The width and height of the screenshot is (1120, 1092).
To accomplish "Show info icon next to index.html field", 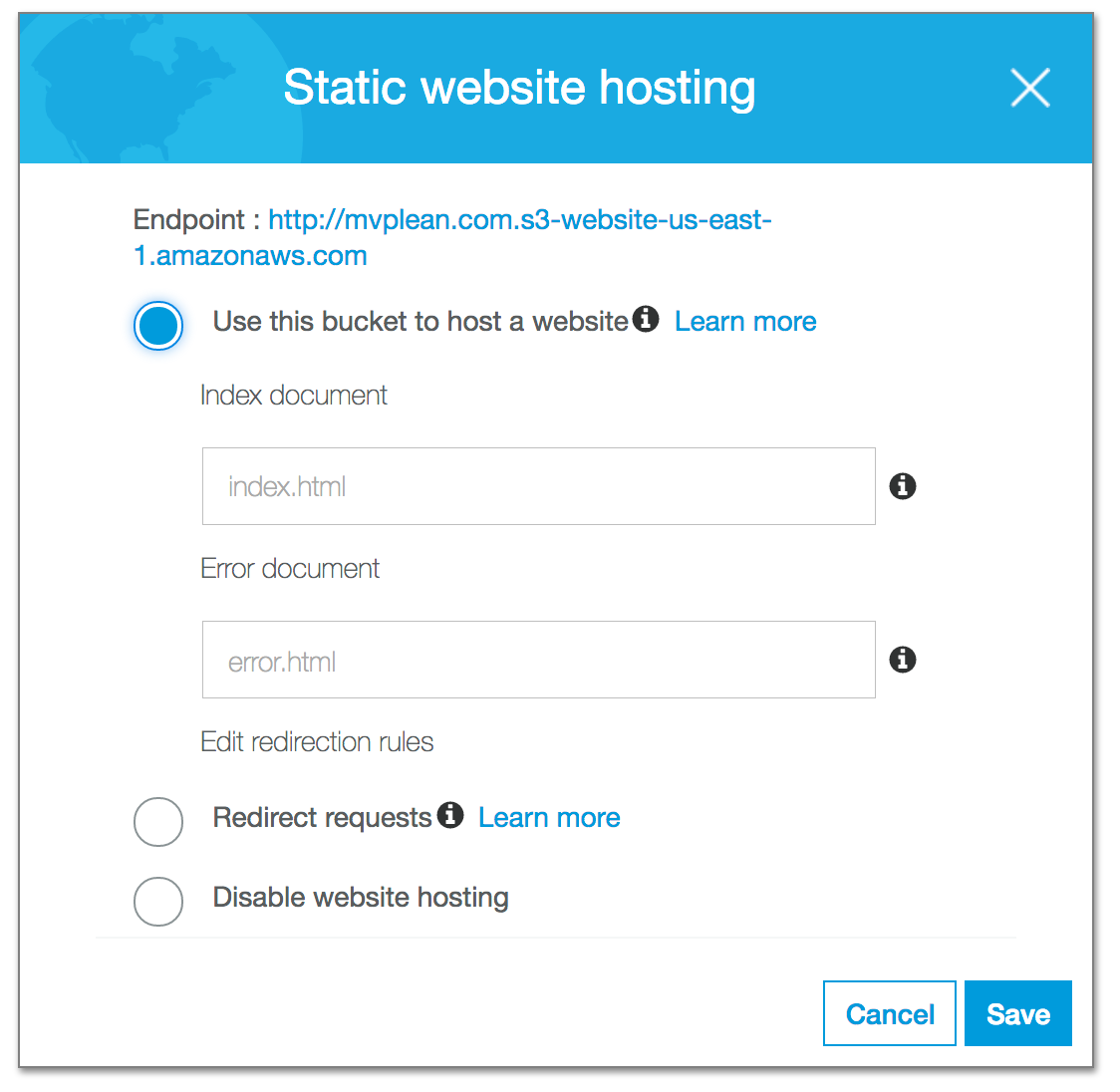I will 902,485.
